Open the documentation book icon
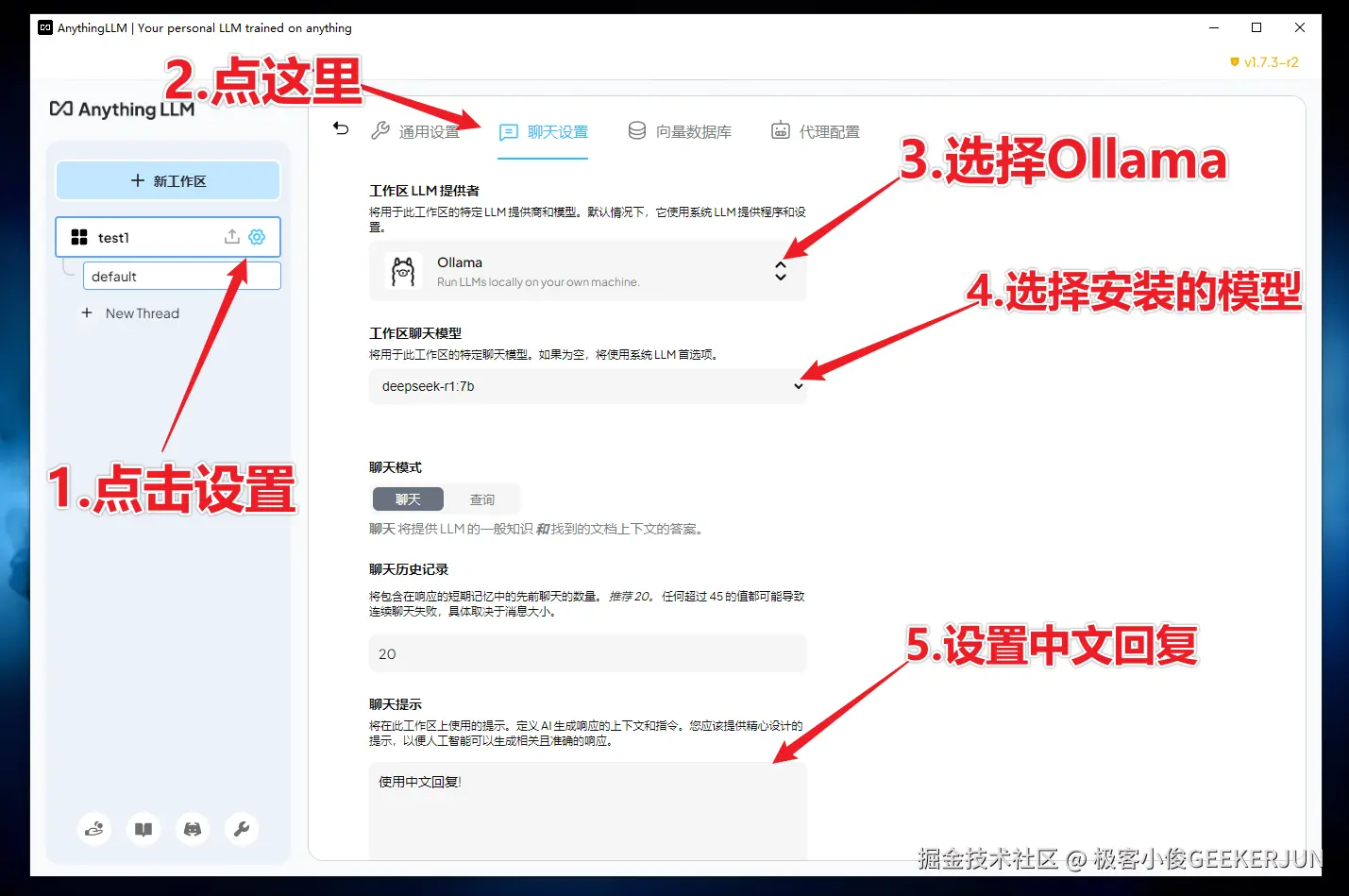Image resolution: width=1349 pixels, height=896 pixels. 143,829
